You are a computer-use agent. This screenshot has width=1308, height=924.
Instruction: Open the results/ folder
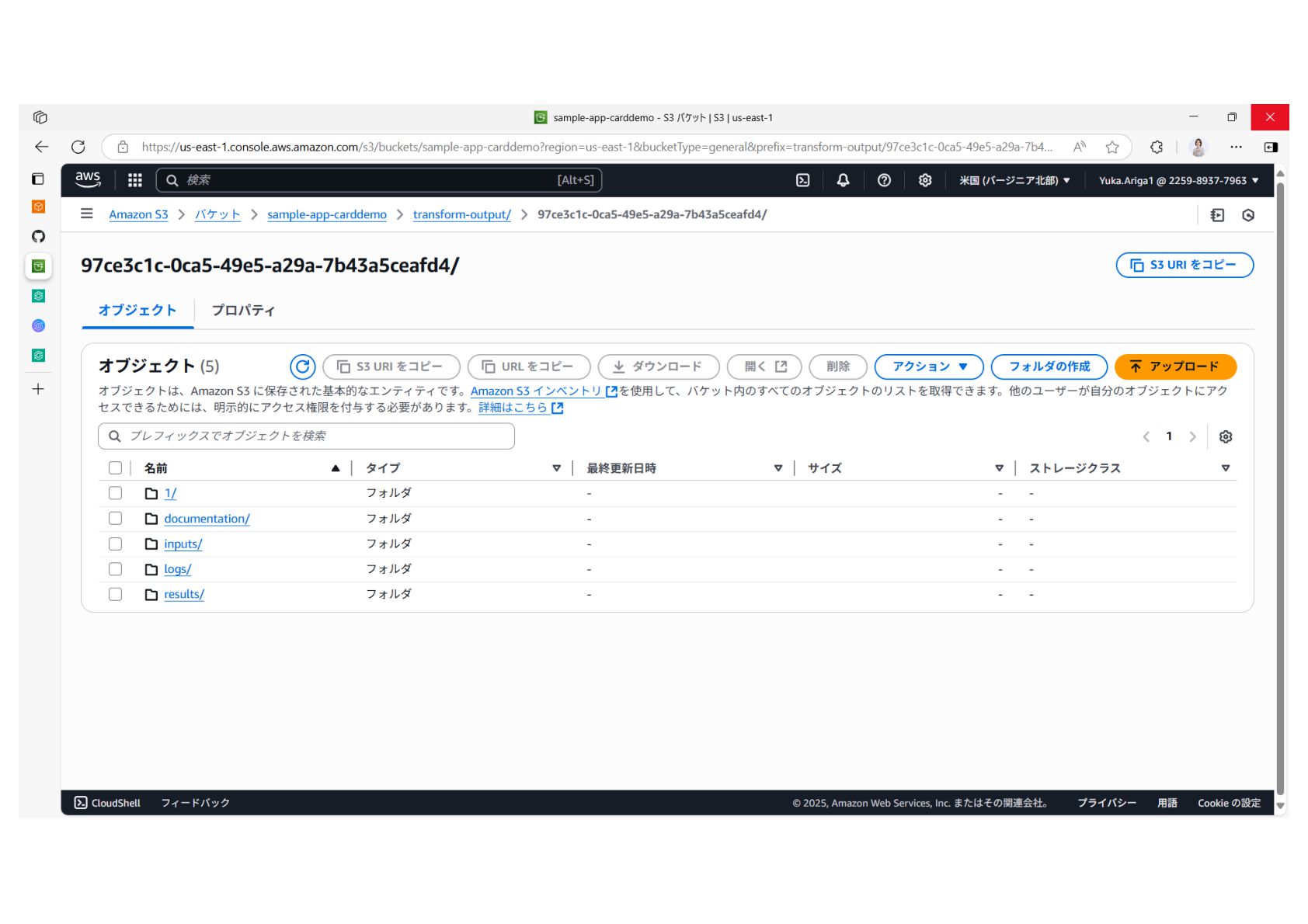pyautogui.click(x=184, y=594)
